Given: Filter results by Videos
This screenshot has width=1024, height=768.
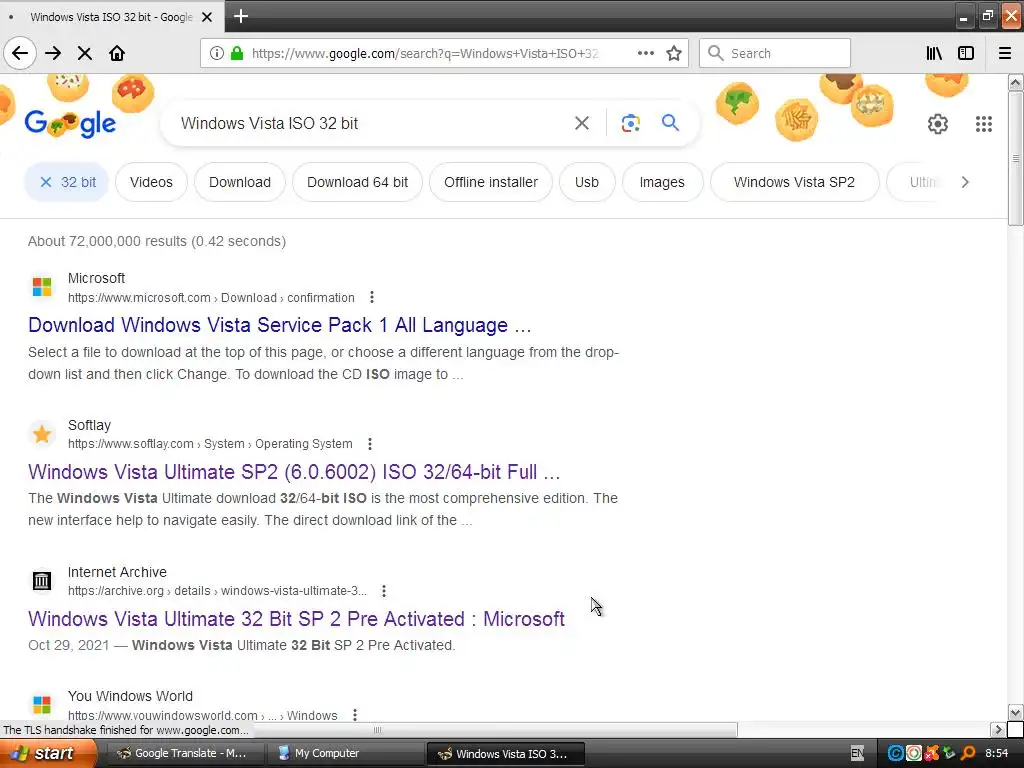Looking at the screenshot, I should [151, 182].
